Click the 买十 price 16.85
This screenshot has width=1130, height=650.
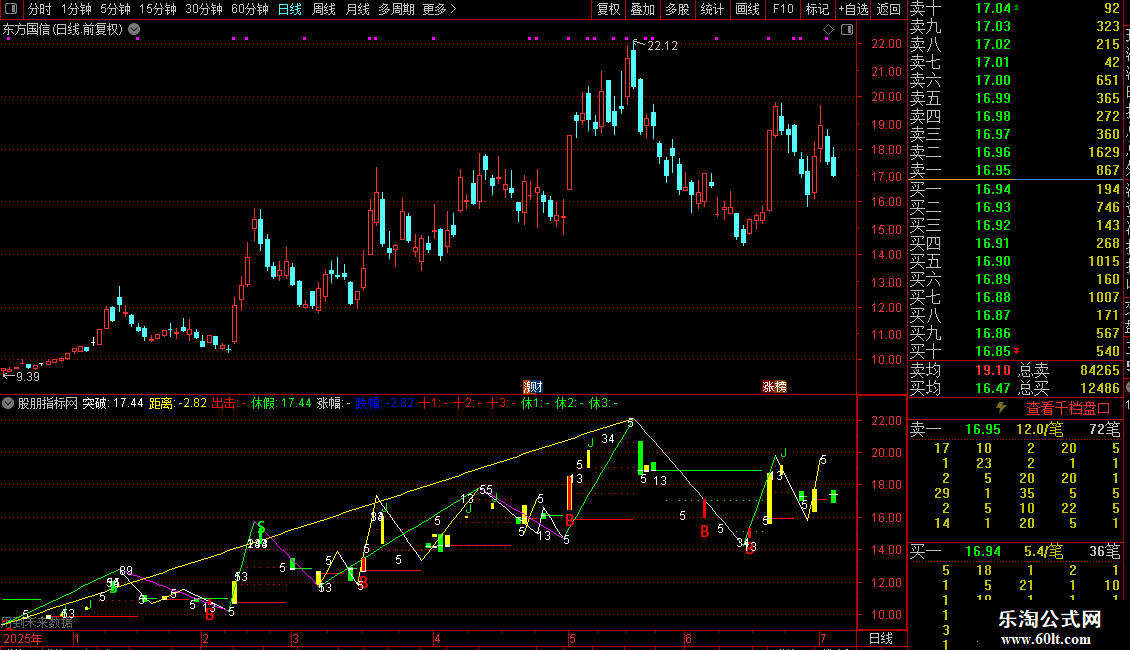992,351
